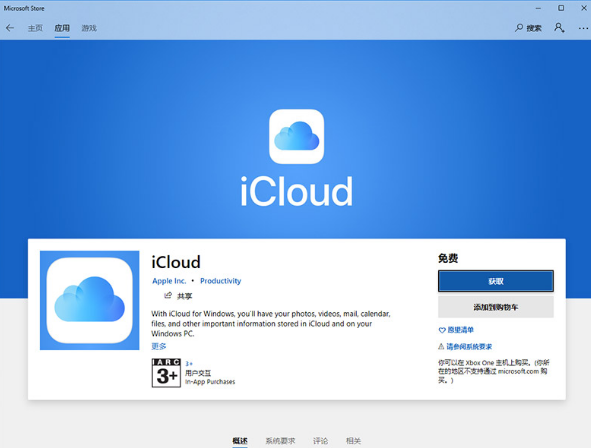
Task: Go back with the back arrow
Action: 10,28
